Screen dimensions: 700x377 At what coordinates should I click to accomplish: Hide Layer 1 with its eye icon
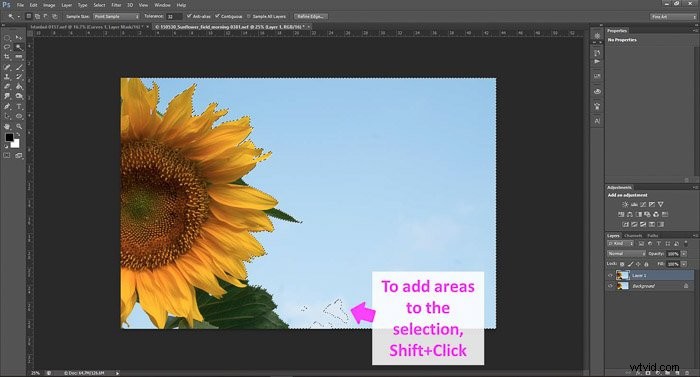click(610, 276)
